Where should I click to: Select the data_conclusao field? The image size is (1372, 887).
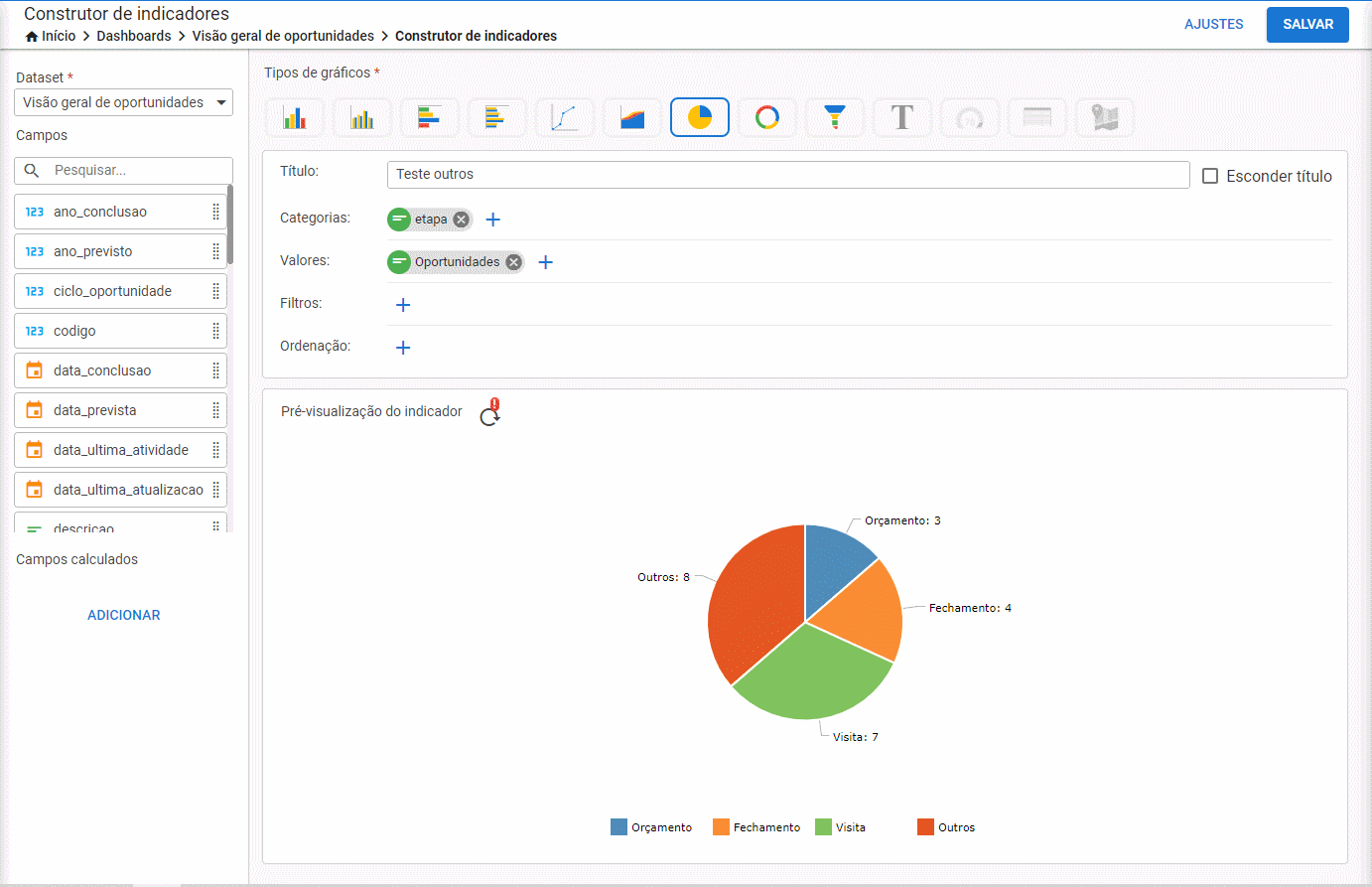[x=120, y=370]
